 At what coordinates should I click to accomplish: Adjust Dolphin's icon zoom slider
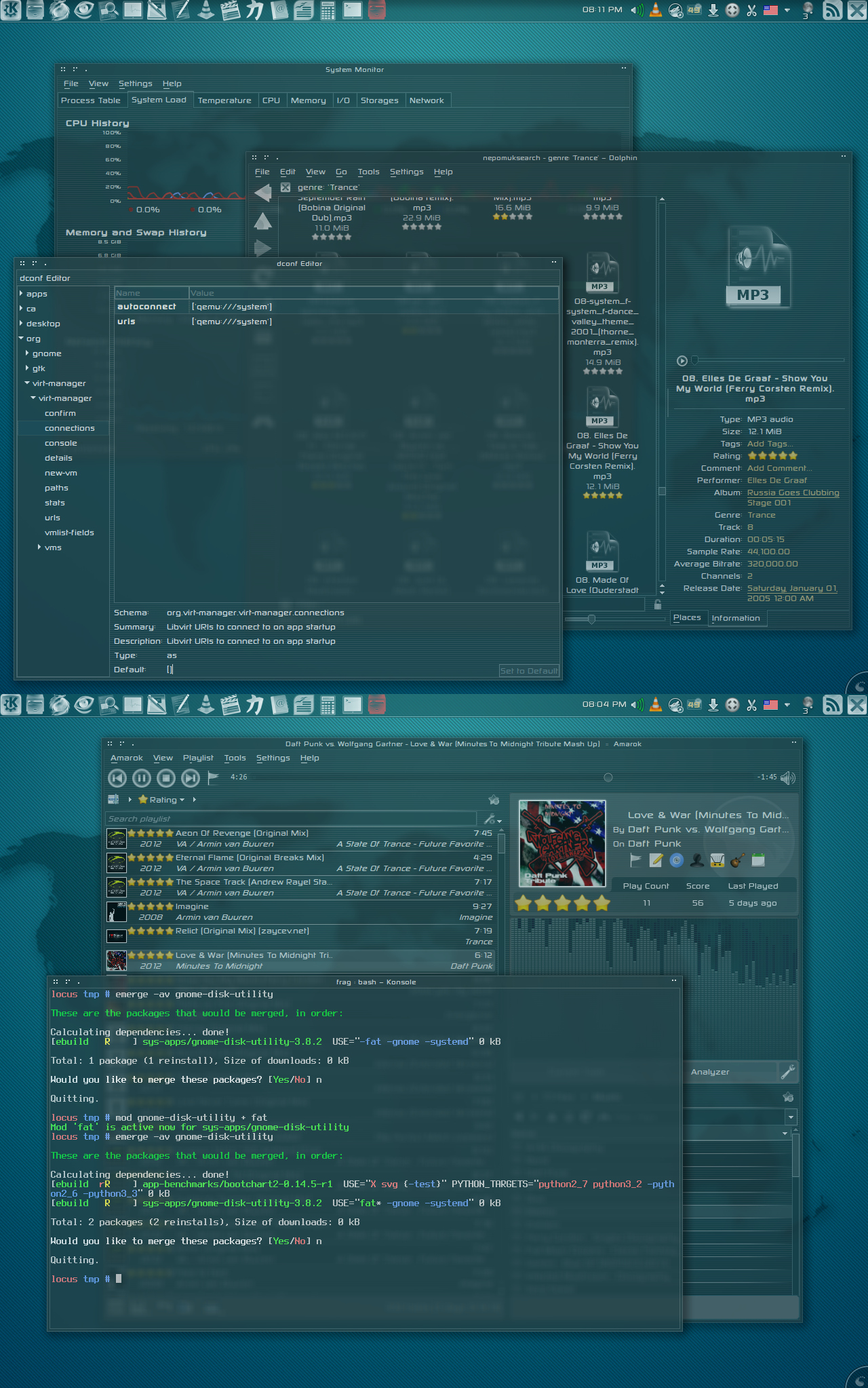[591, 619]
